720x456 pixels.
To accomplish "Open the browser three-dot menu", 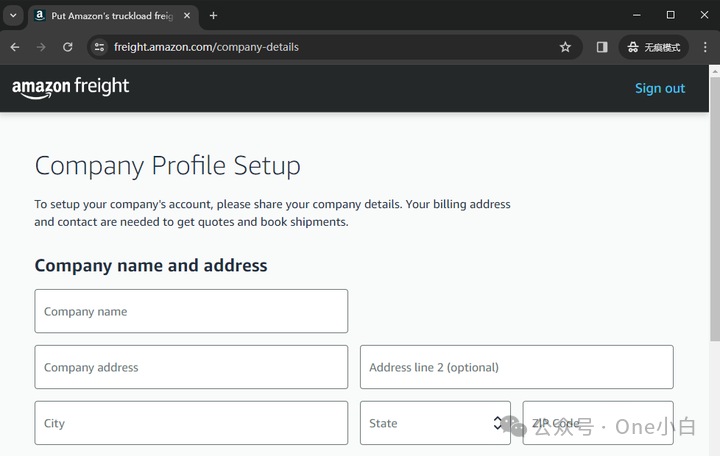I will click(x=705, y=47).
